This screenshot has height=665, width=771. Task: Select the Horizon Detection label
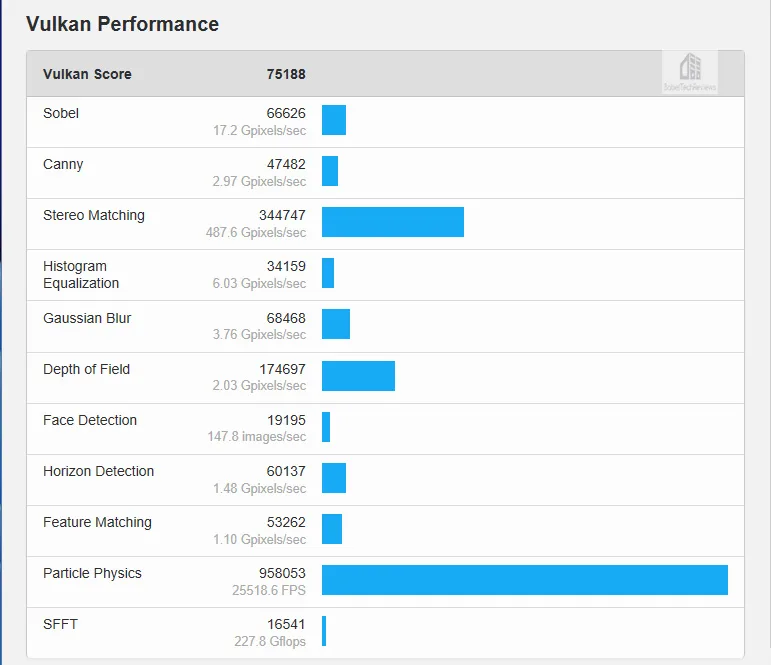pos(98,471)
